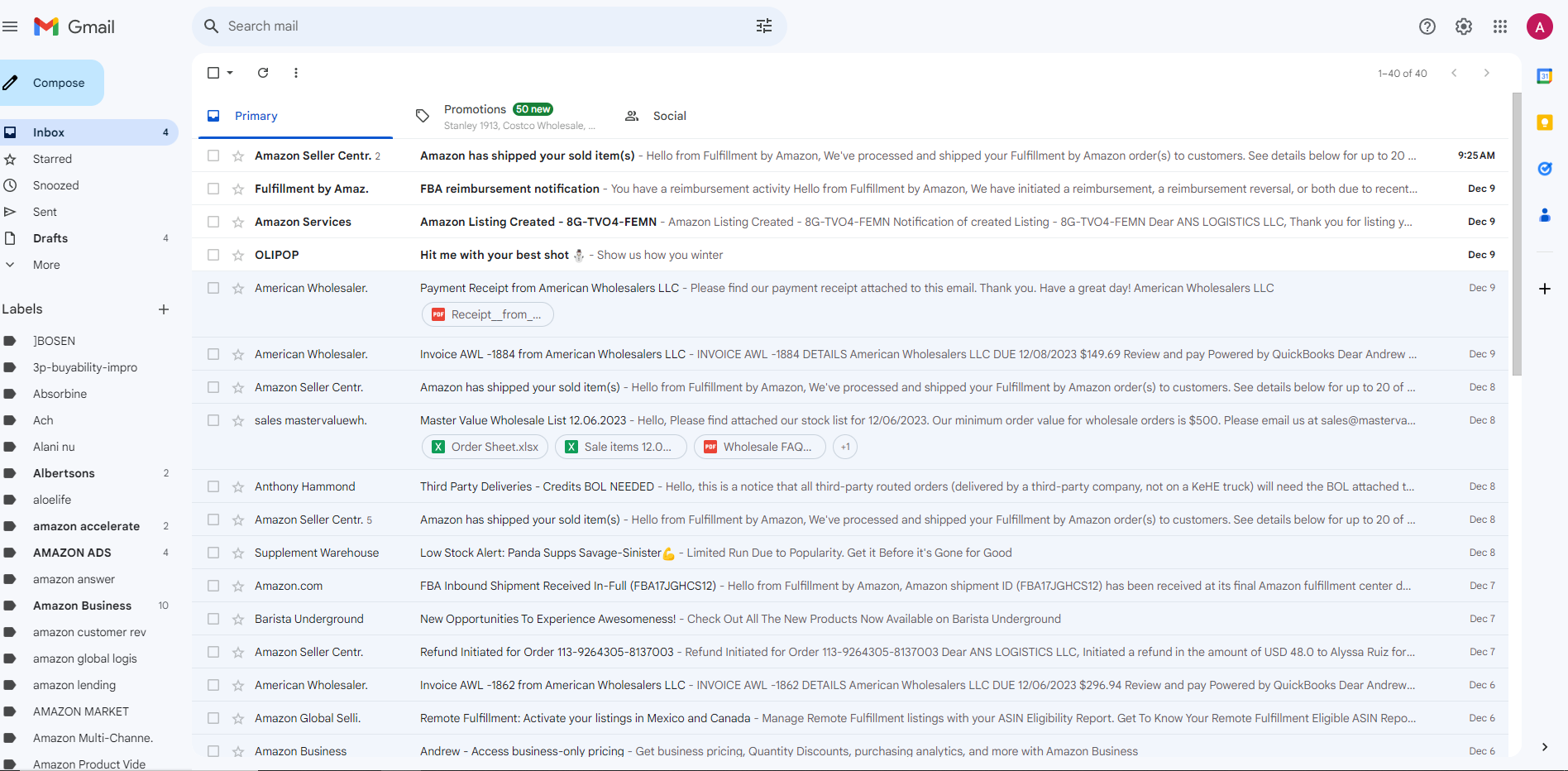Tick the Supplement Warehouse email checkbox
Image resolution: width=1568 pixels, height=771 pixels.
coord(213,553)
